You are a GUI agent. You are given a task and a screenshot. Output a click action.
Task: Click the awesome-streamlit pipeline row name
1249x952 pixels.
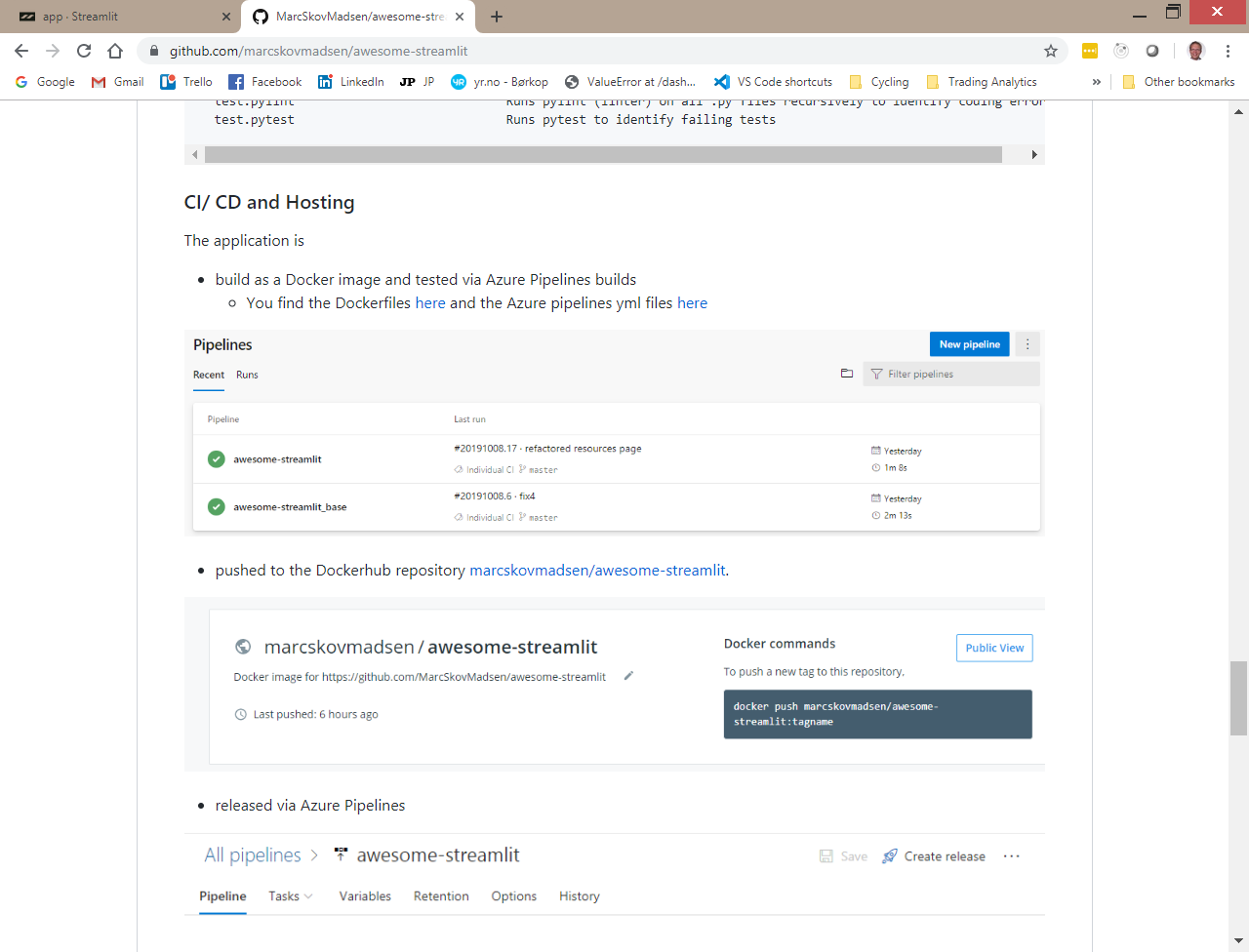coord(277,459)
